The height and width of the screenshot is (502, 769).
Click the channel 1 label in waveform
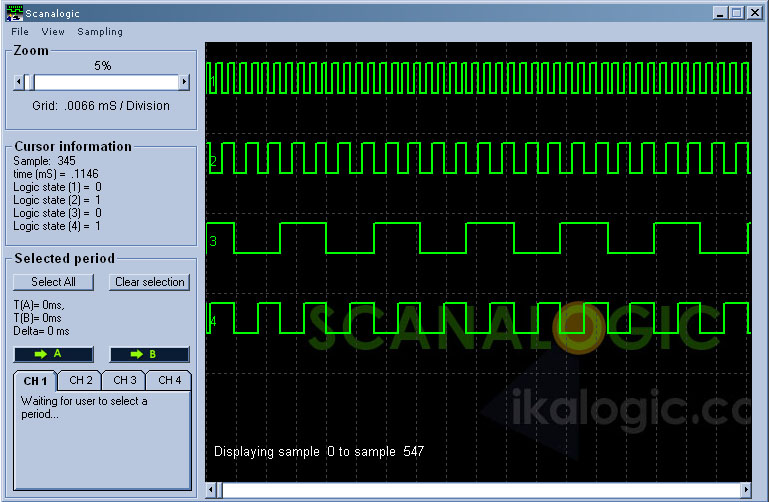(x=213, y=80)
